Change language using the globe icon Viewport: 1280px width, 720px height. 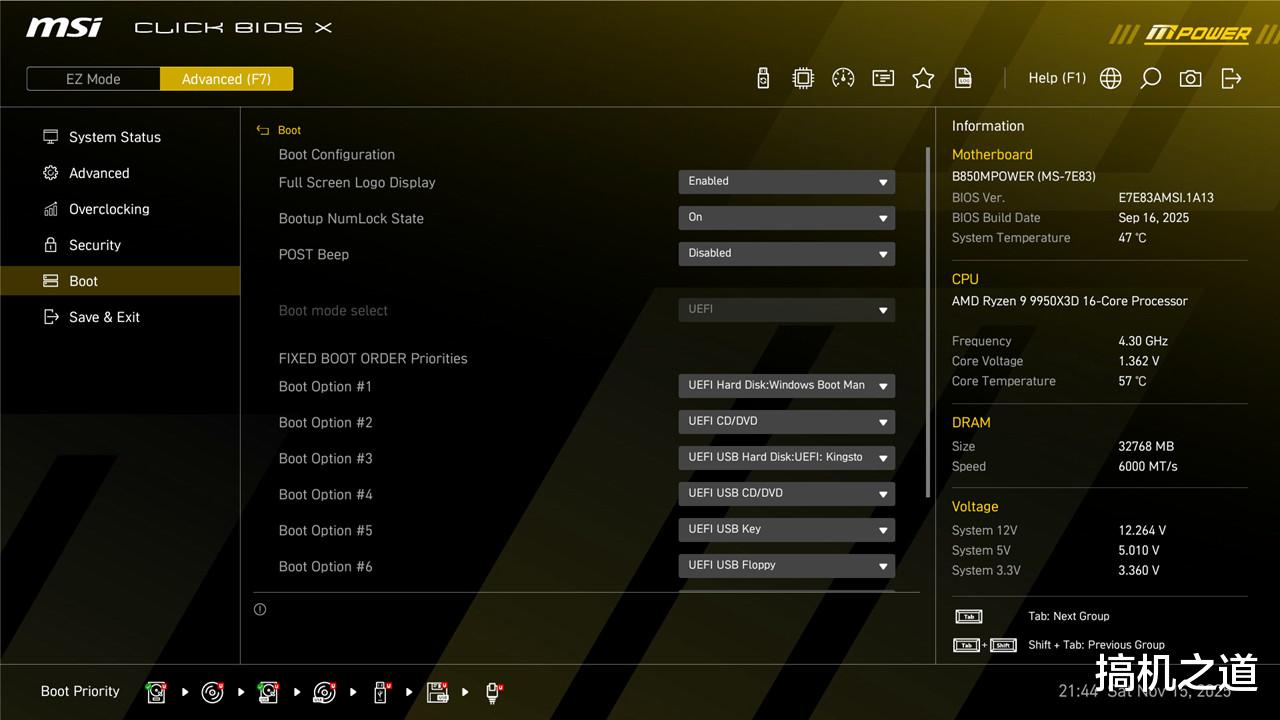tap(1110, 78)
